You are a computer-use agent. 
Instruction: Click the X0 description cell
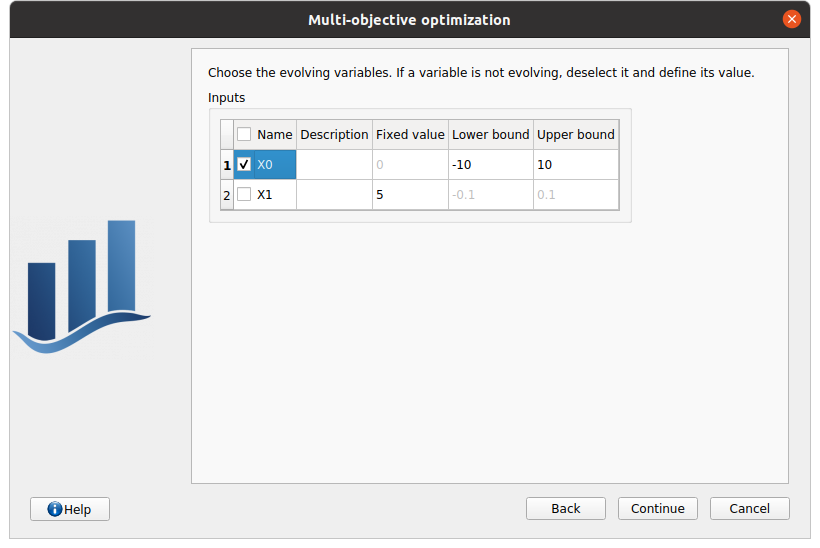click(334, 165)
